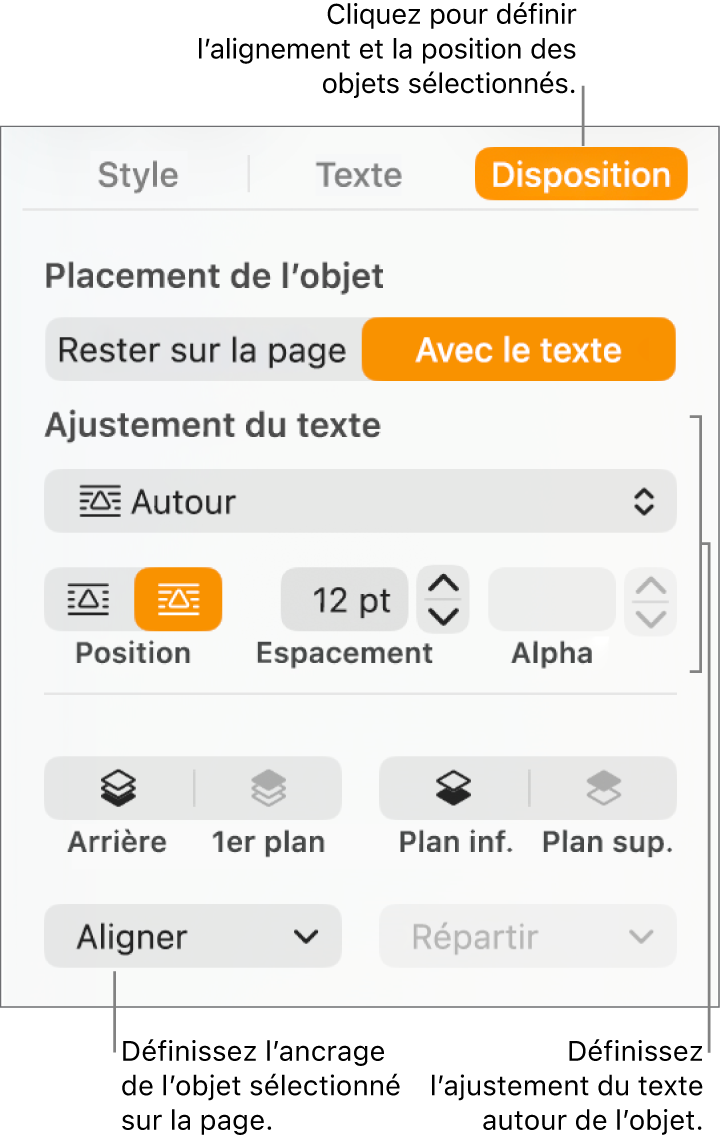The image size is (721, 1138).
Task: Click the Alpha up arrow button
Action: pyautogui.click(x=650, y=585)
